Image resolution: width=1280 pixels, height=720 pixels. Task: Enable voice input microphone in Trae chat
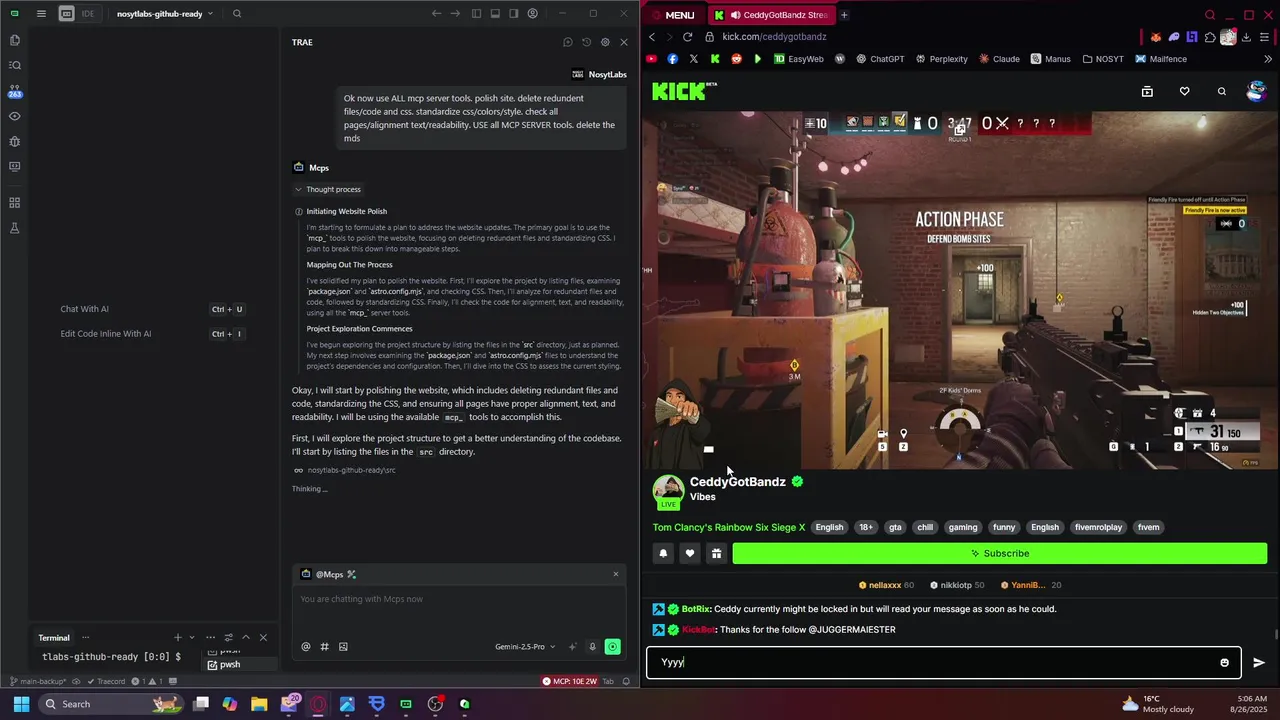(592, 647)
